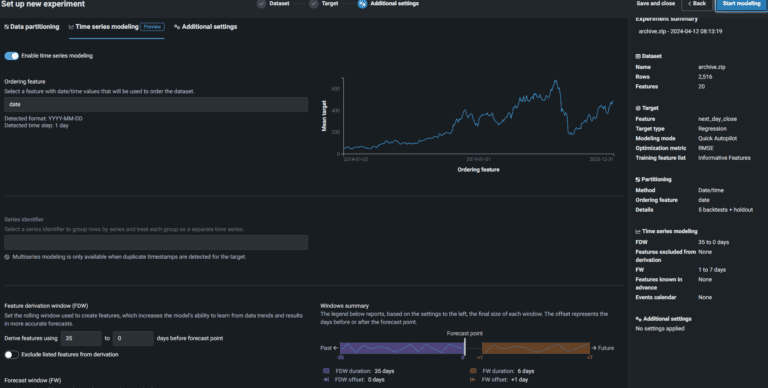
Task: Click the FW offset arrow icon
Action: pyautogui.click(x=473, y=380)
